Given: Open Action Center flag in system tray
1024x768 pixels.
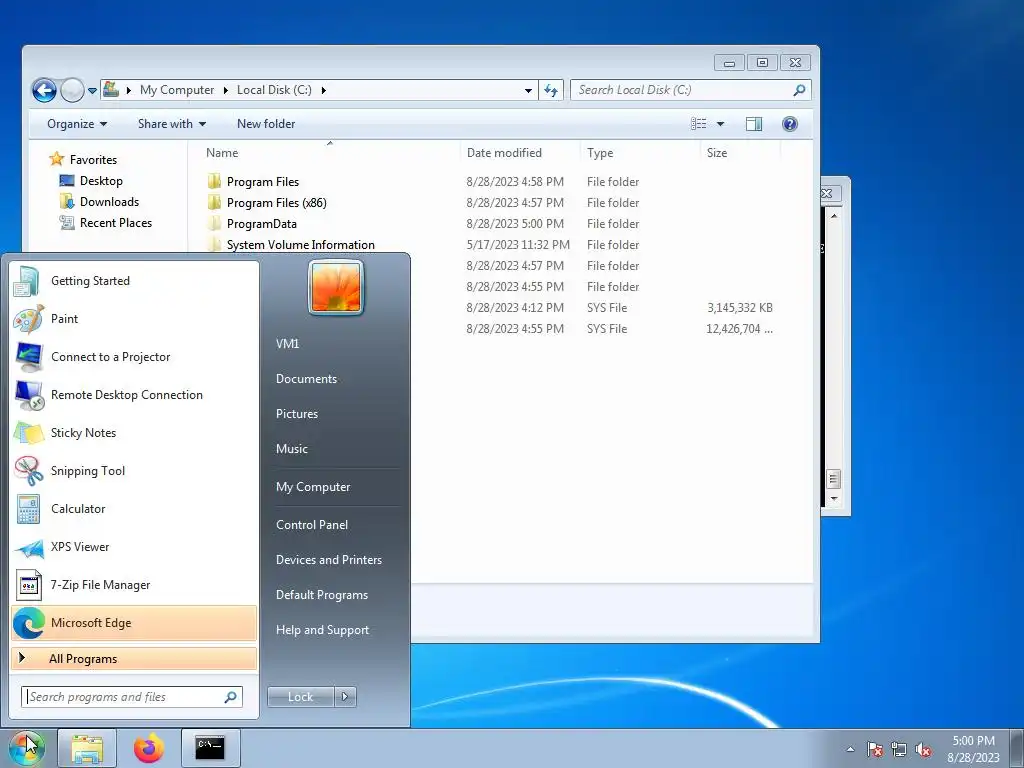Looking at the screenshot, I should tap(875, 749).
